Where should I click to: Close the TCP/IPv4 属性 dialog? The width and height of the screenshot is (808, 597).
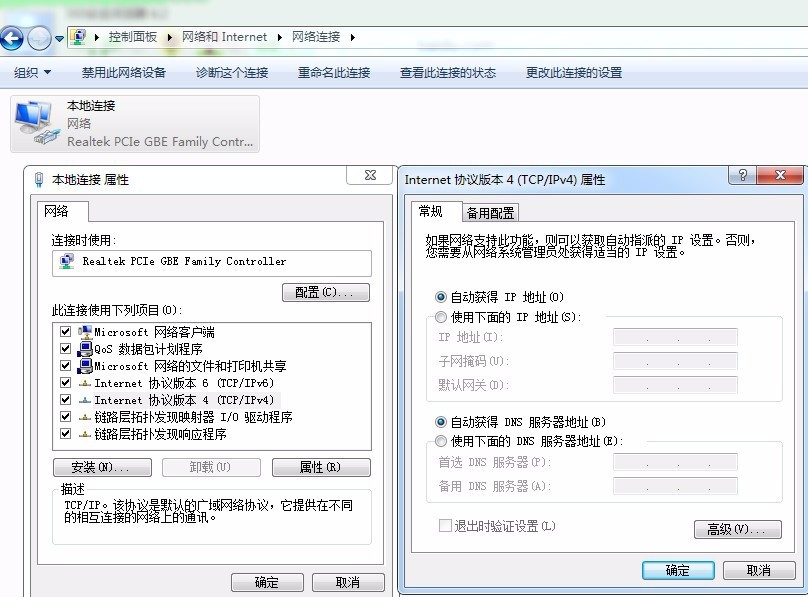[x=780, y=175]
